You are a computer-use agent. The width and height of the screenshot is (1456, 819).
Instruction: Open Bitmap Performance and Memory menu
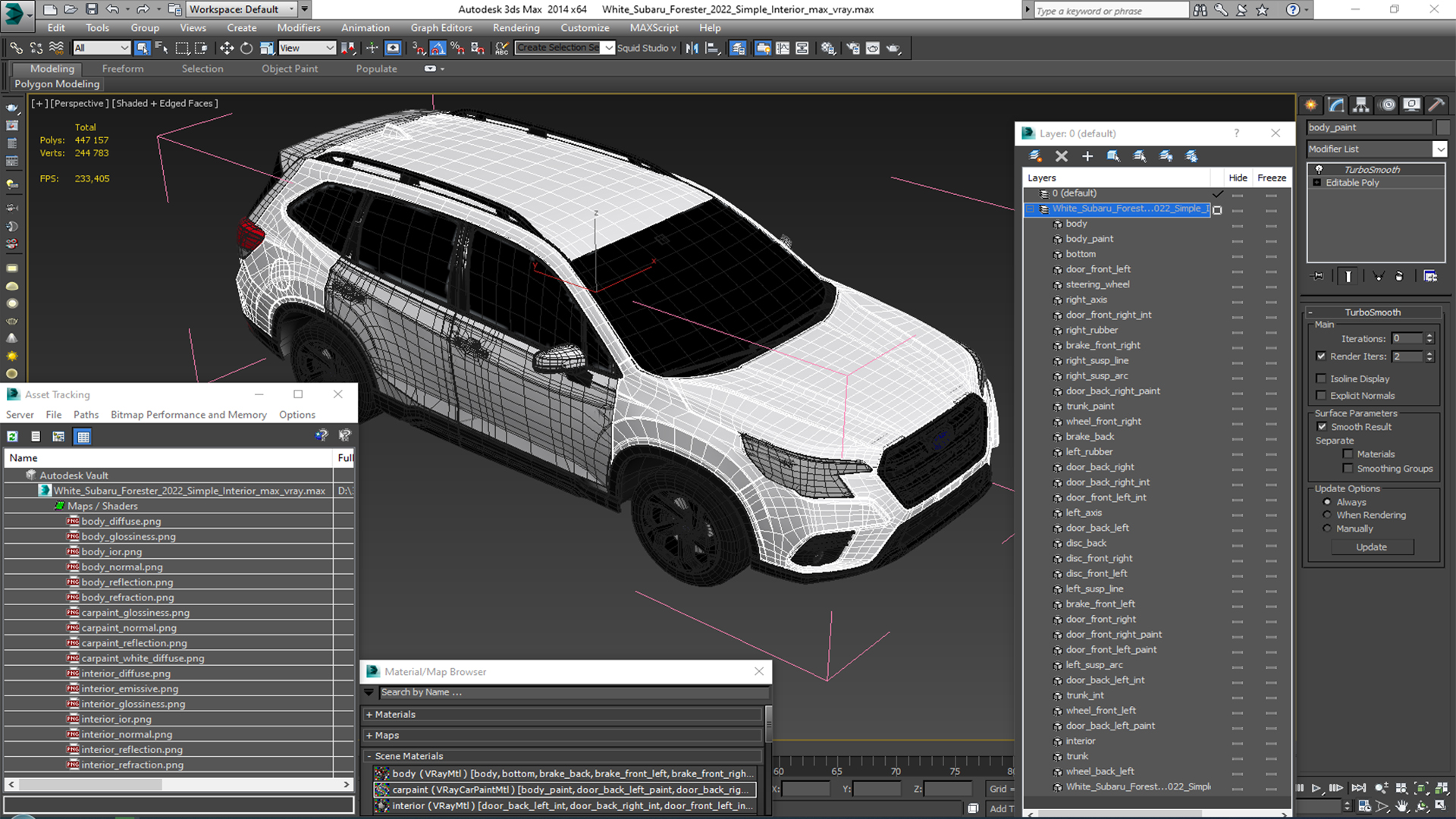189,415
